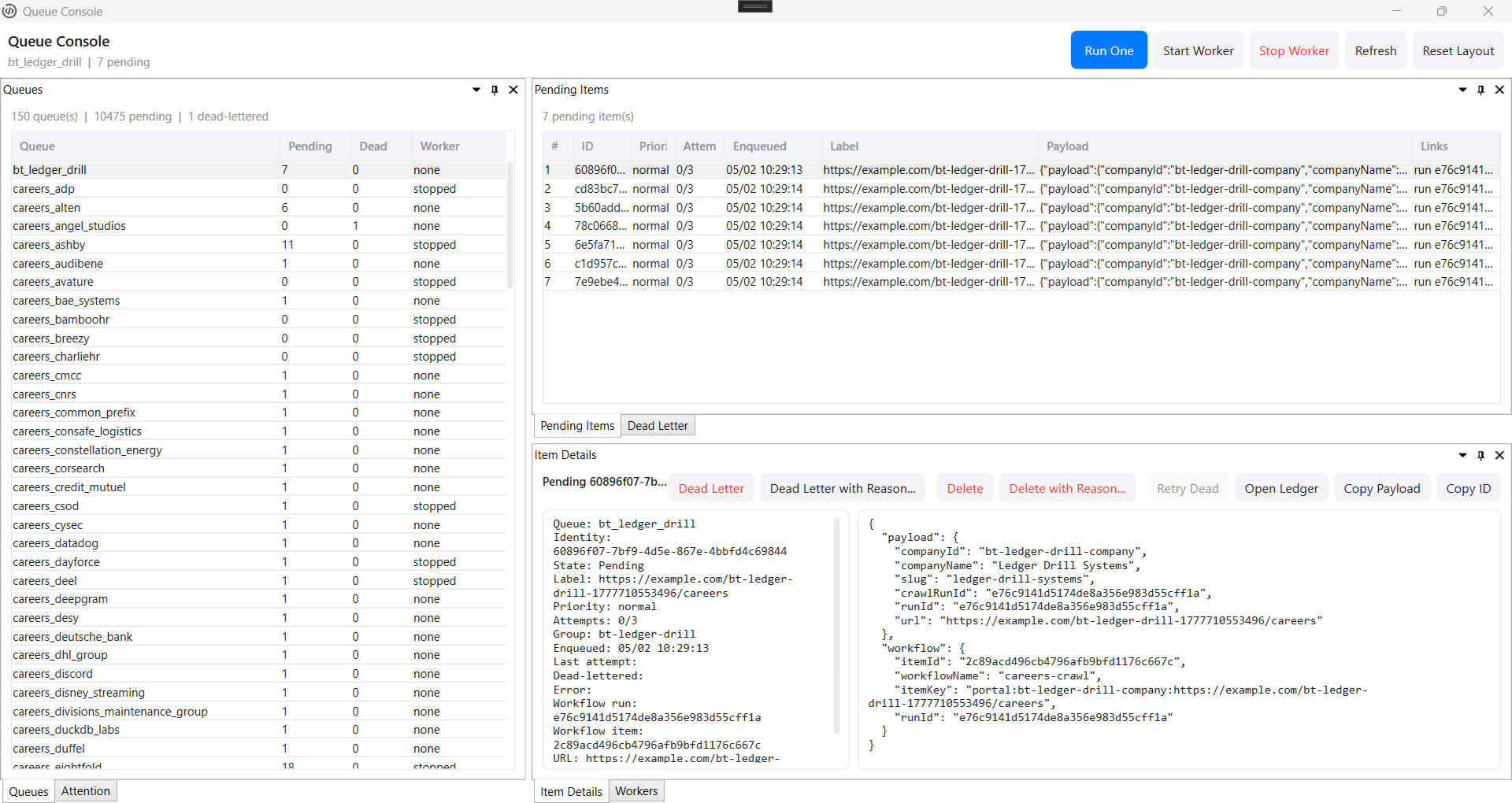Click the Run One button

tap(1109, 50)
